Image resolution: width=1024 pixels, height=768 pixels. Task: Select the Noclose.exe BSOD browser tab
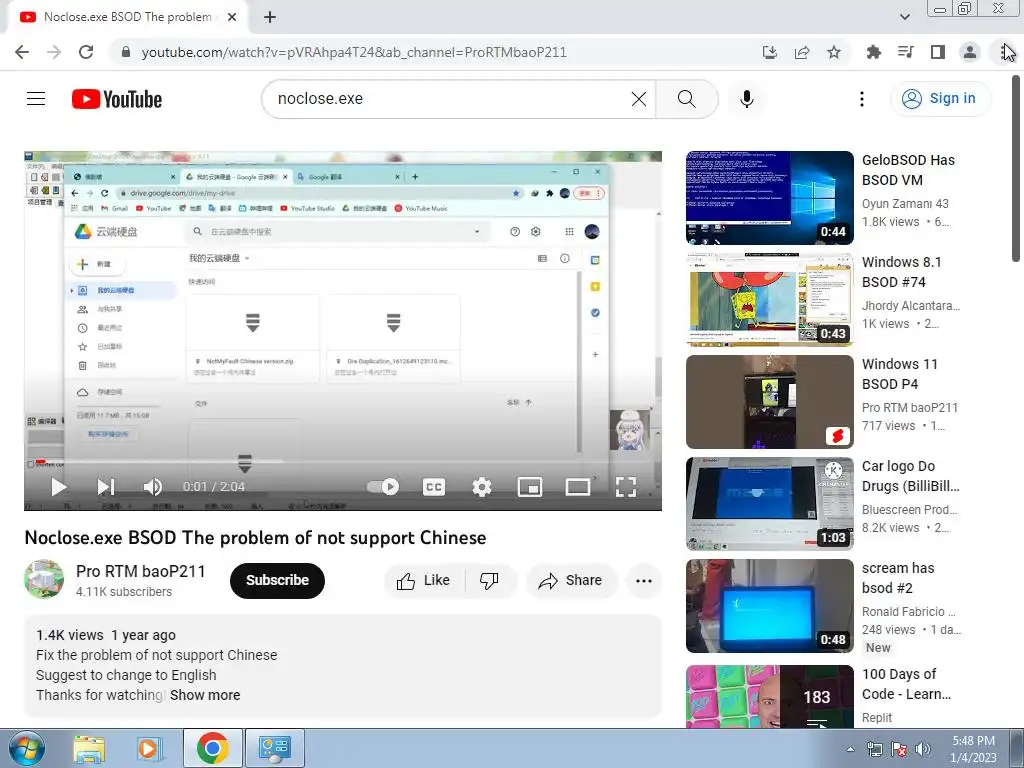tap(127, 17)
